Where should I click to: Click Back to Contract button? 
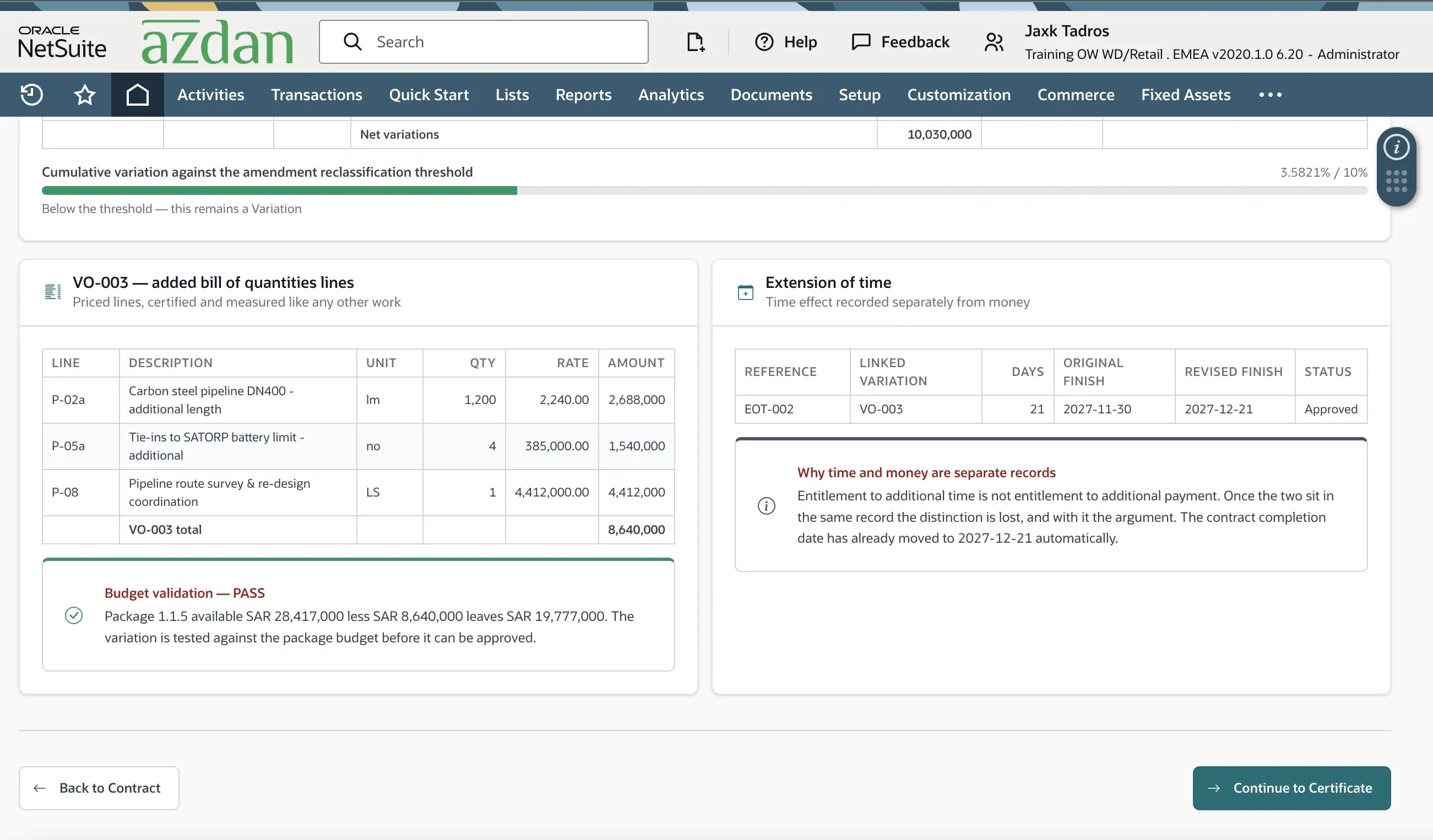click(99, 788)
